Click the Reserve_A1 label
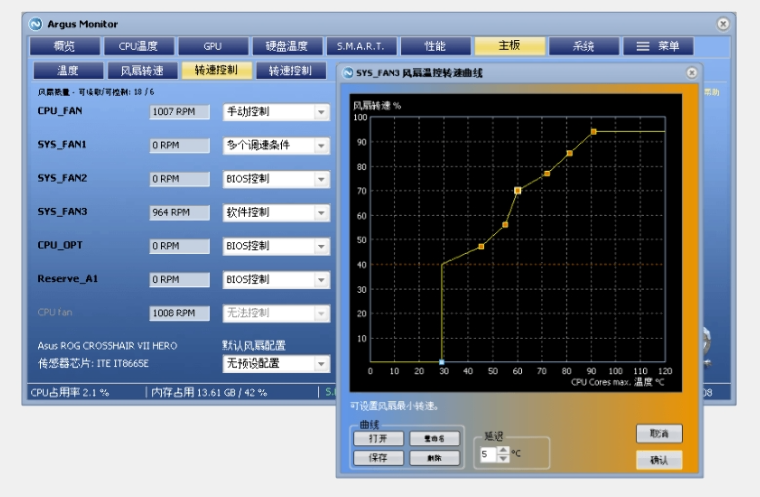 (68, 279)
